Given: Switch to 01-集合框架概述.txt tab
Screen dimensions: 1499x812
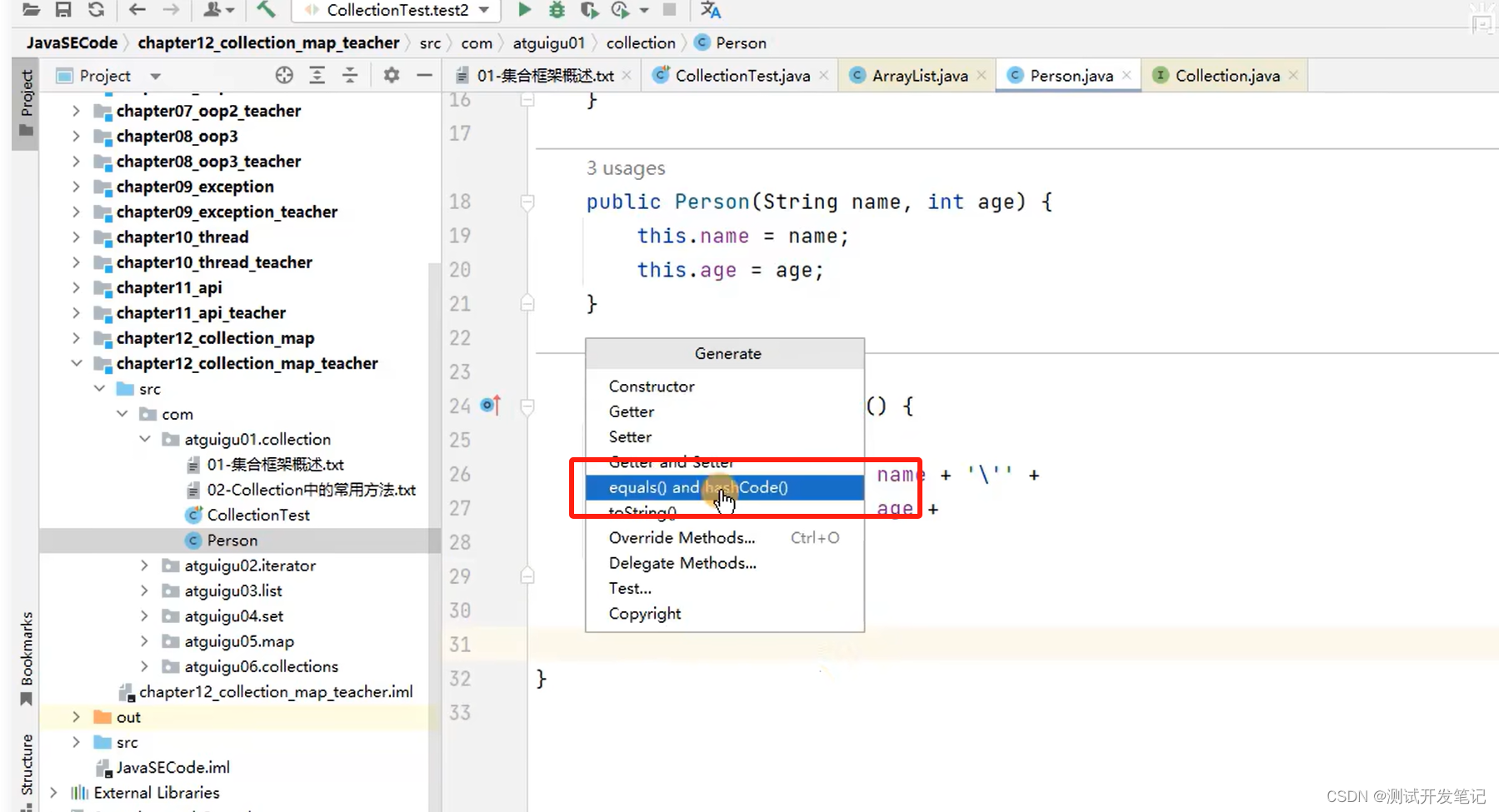Looking at the screenshot, I should click(x=544, y=76).
